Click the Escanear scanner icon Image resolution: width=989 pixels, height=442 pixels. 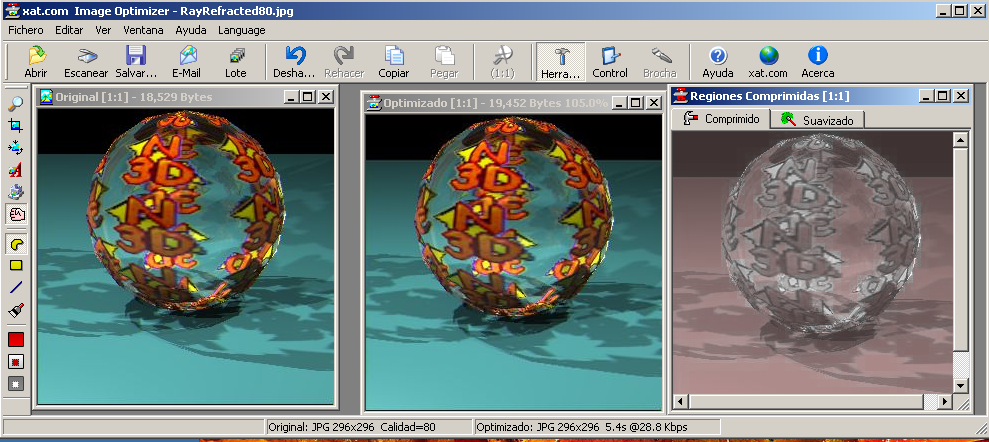pyautogui.click(x=86, y=56)
